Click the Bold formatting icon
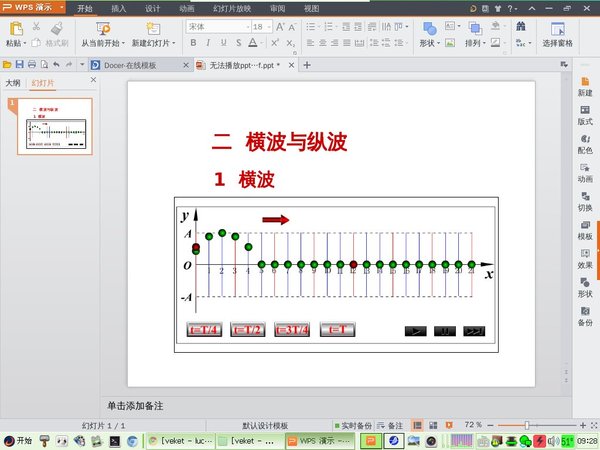Screen dimensions: 600x450 pyautogui.click(x=193, y=43)
